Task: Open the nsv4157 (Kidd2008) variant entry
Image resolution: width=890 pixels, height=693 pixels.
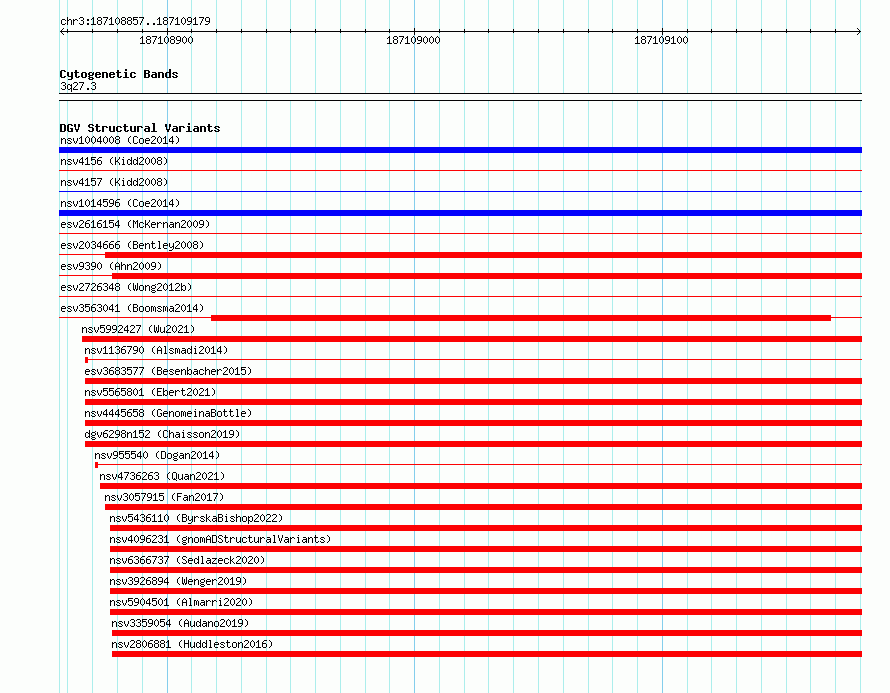Action: [114, 182]
